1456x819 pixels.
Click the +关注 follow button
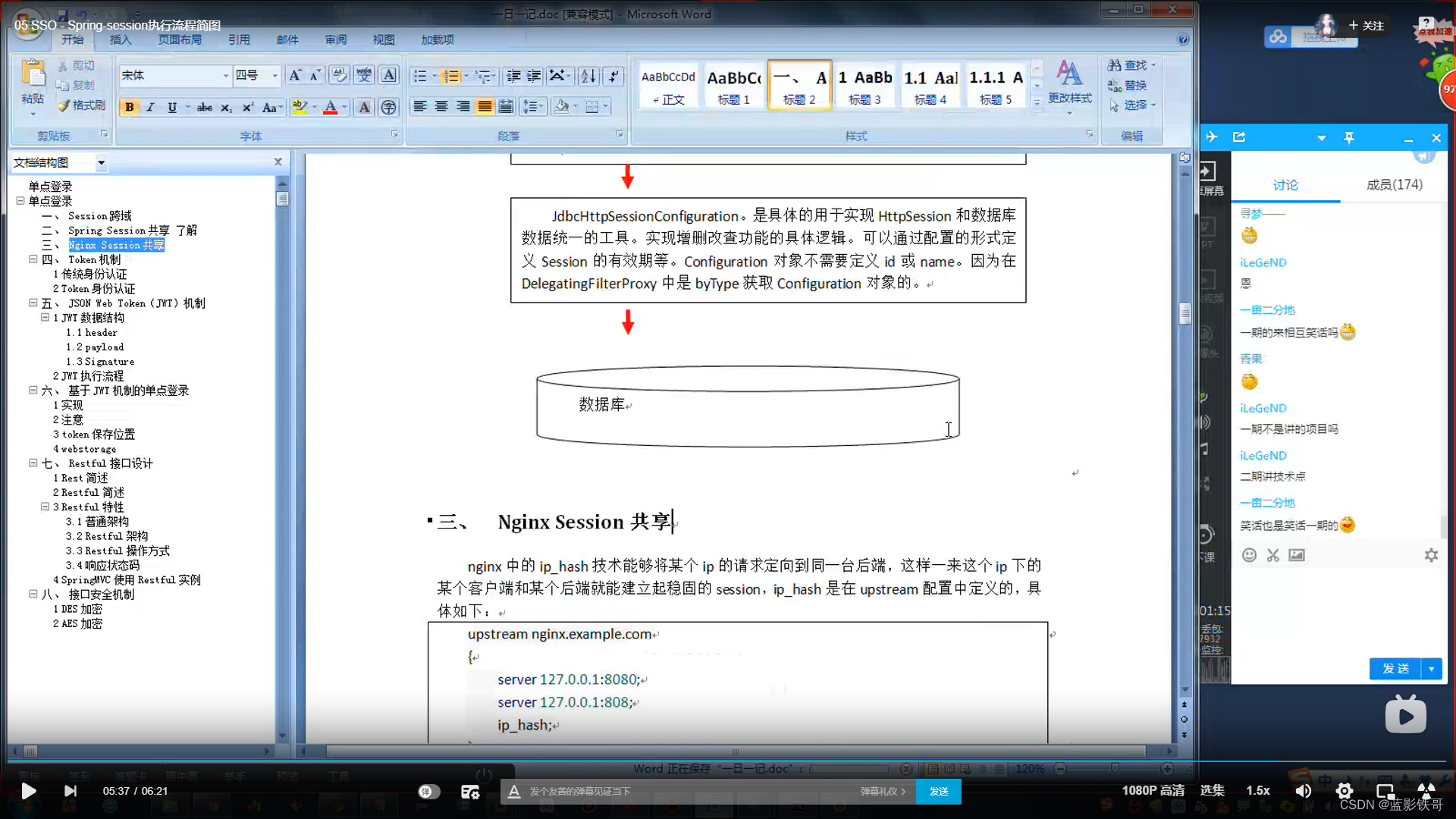(x=1367, y=25)
